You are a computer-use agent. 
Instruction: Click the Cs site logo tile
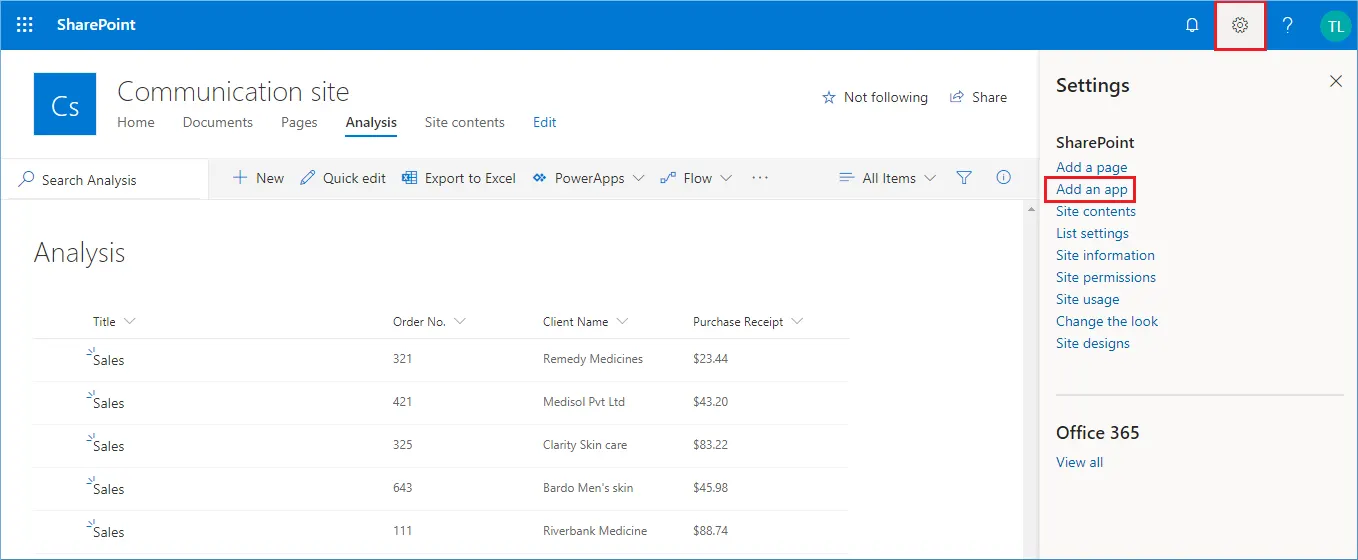coord(65,104)
